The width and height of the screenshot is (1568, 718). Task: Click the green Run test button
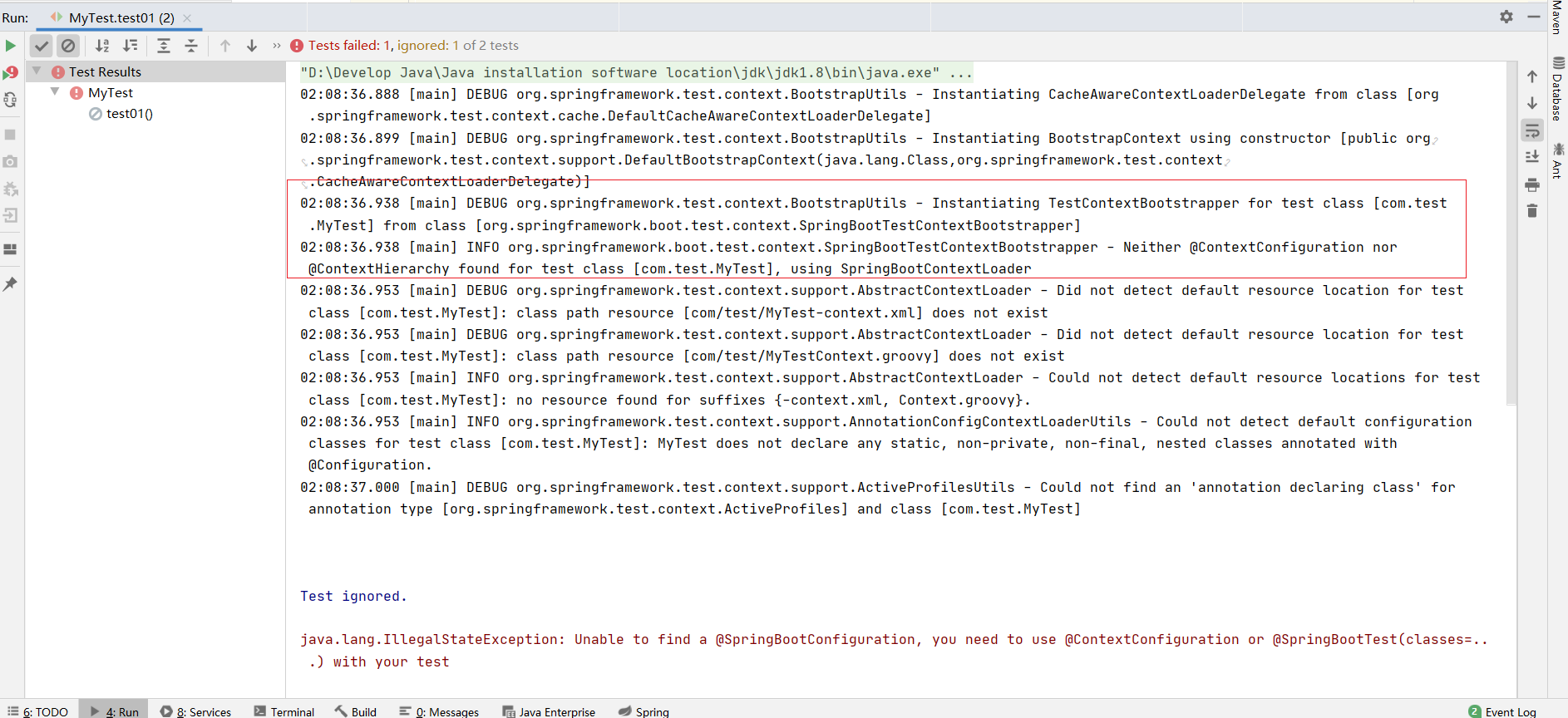pyautogui.click(x=11, y=46)
